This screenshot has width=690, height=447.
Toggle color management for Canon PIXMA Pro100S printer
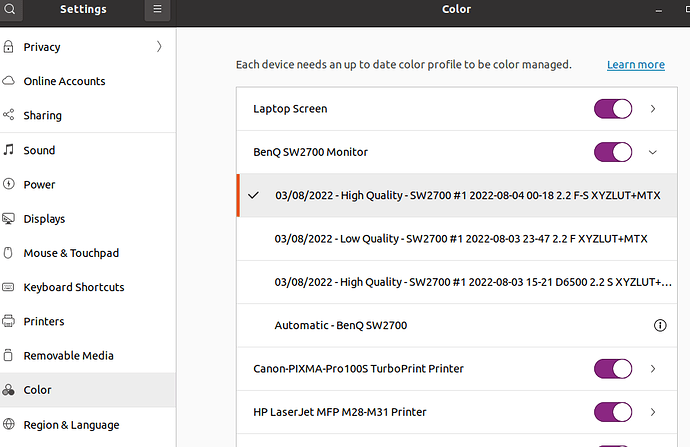[613, 369]
